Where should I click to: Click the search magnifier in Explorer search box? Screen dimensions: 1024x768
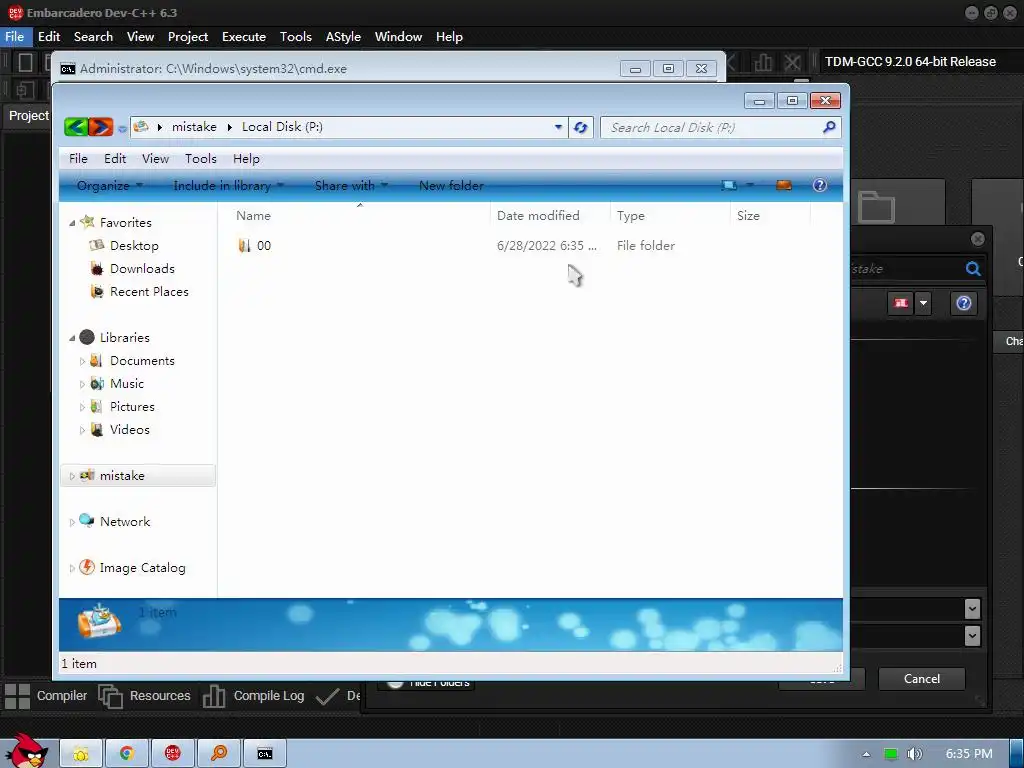pyautogui.click(x=829, y=127)
